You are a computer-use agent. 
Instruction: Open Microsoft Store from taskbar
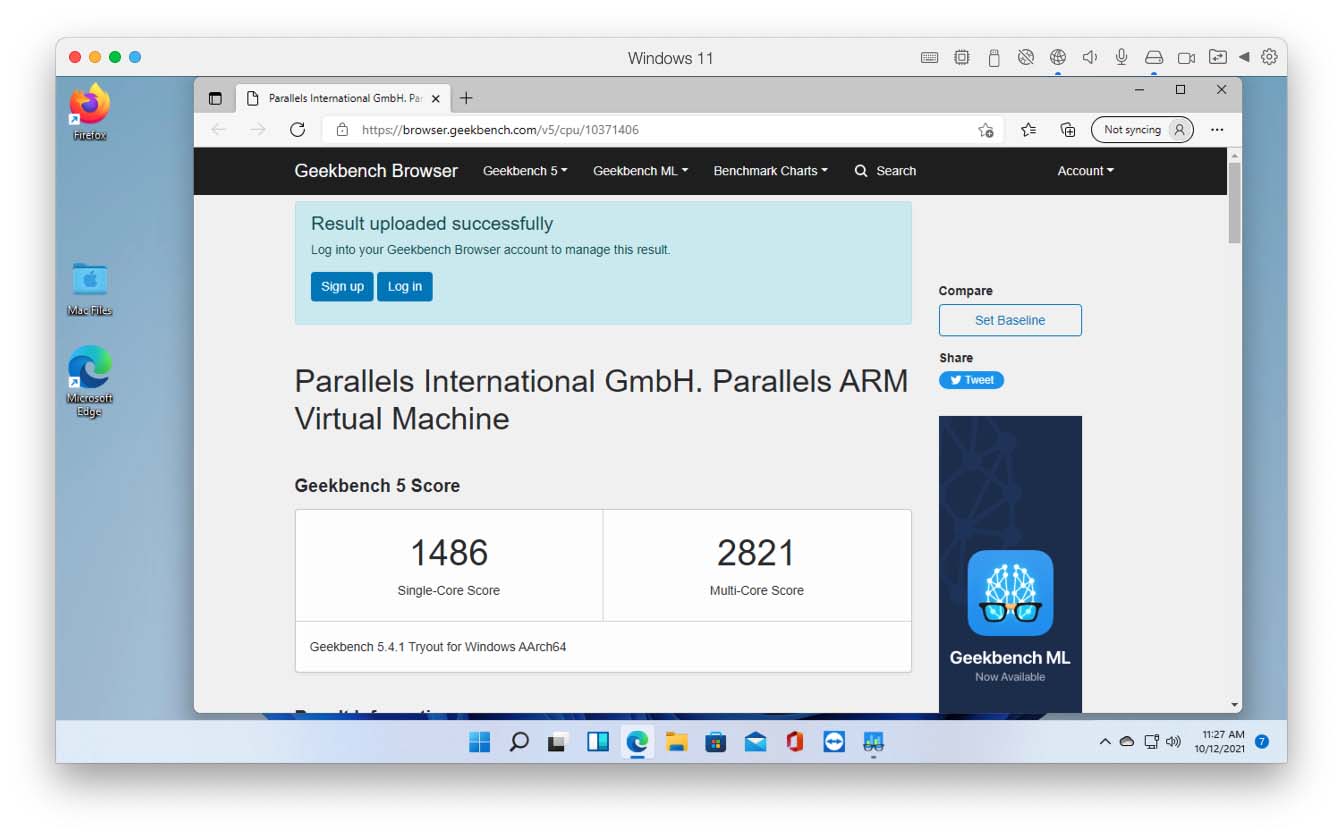tap(716, 742)
